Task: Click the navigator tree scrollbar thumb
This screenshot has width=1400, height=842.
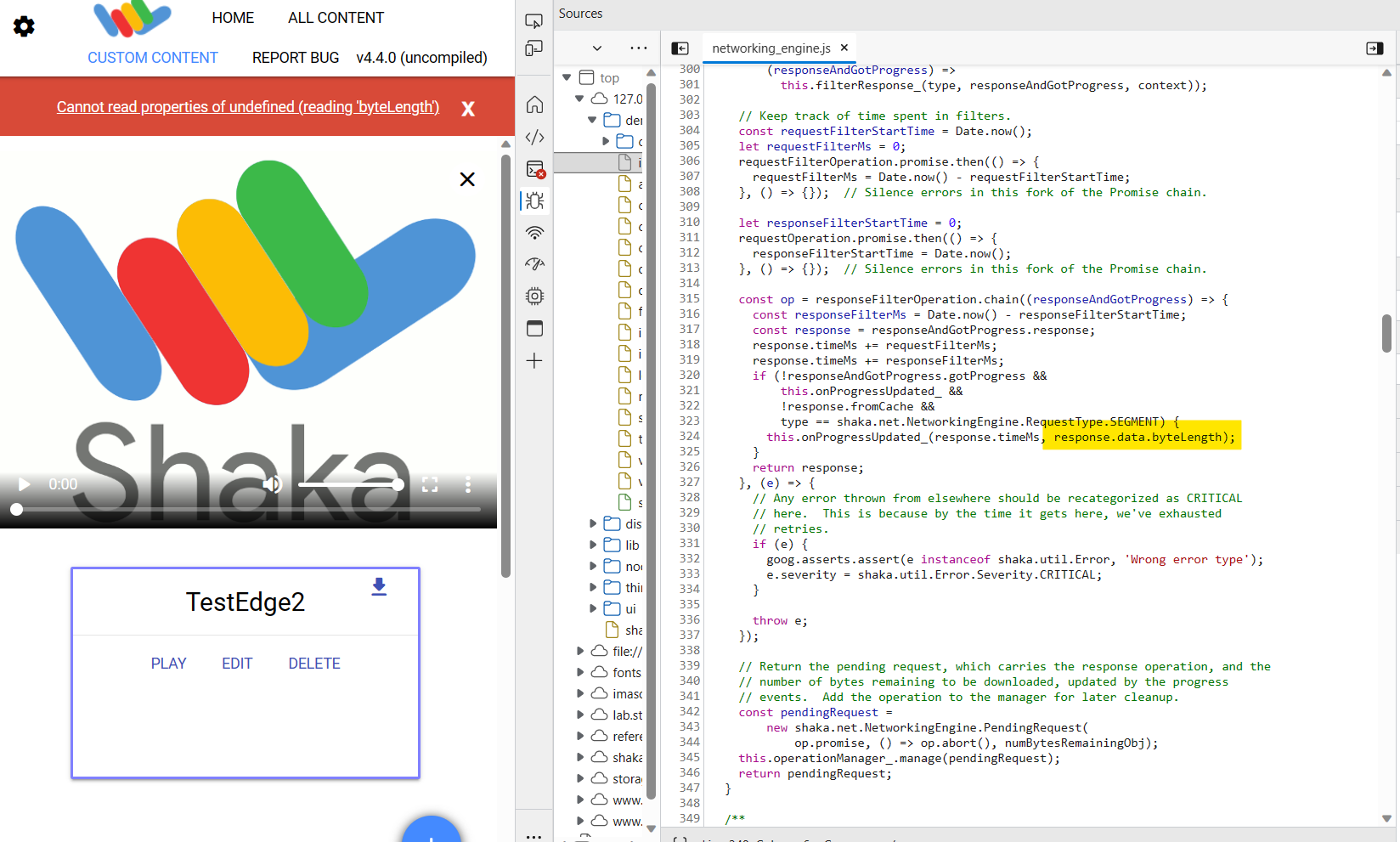Action: pyautogui.click(x=652, y=442)
